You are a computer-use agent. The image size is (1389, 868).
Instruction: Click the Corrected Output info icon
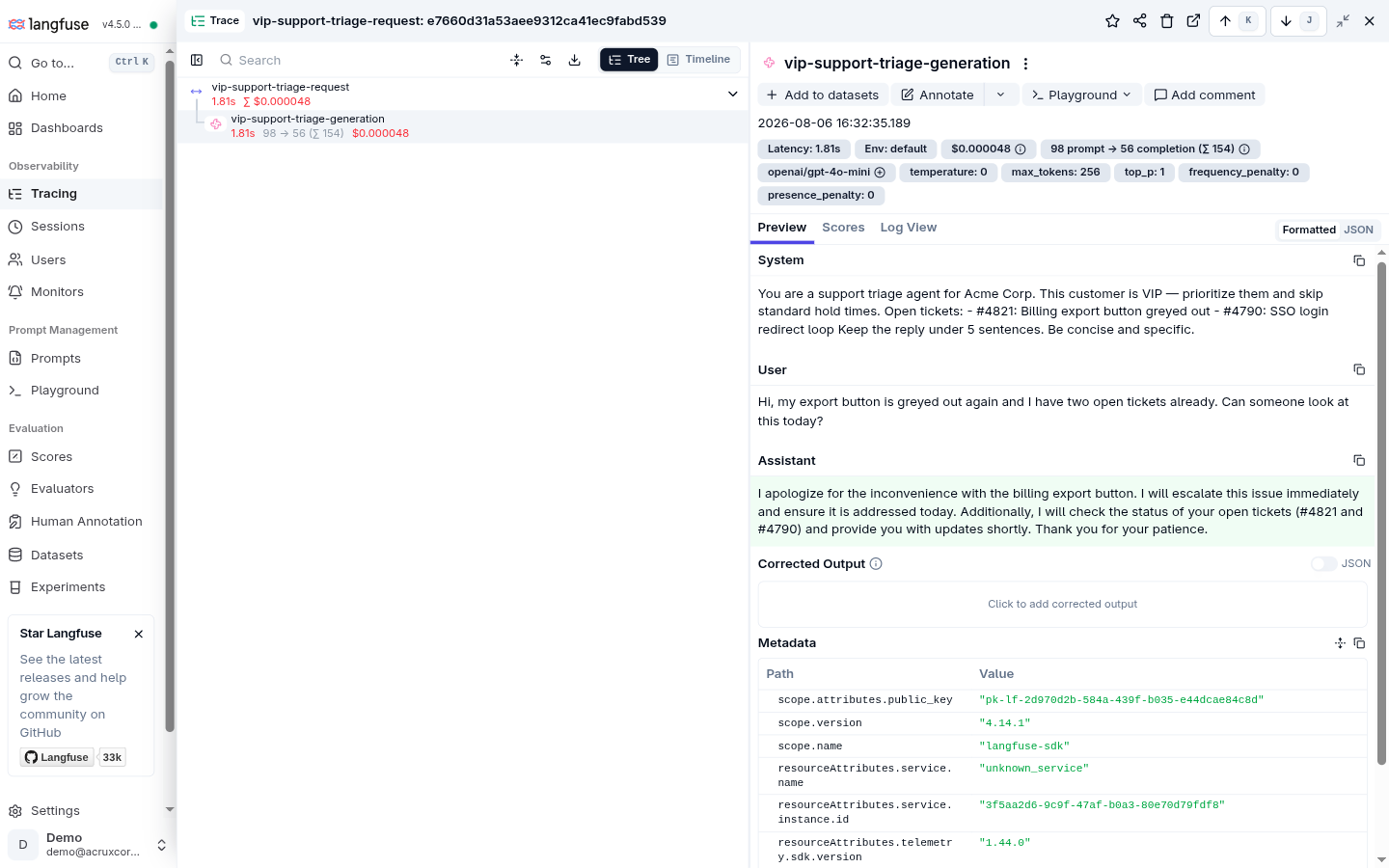876,564
